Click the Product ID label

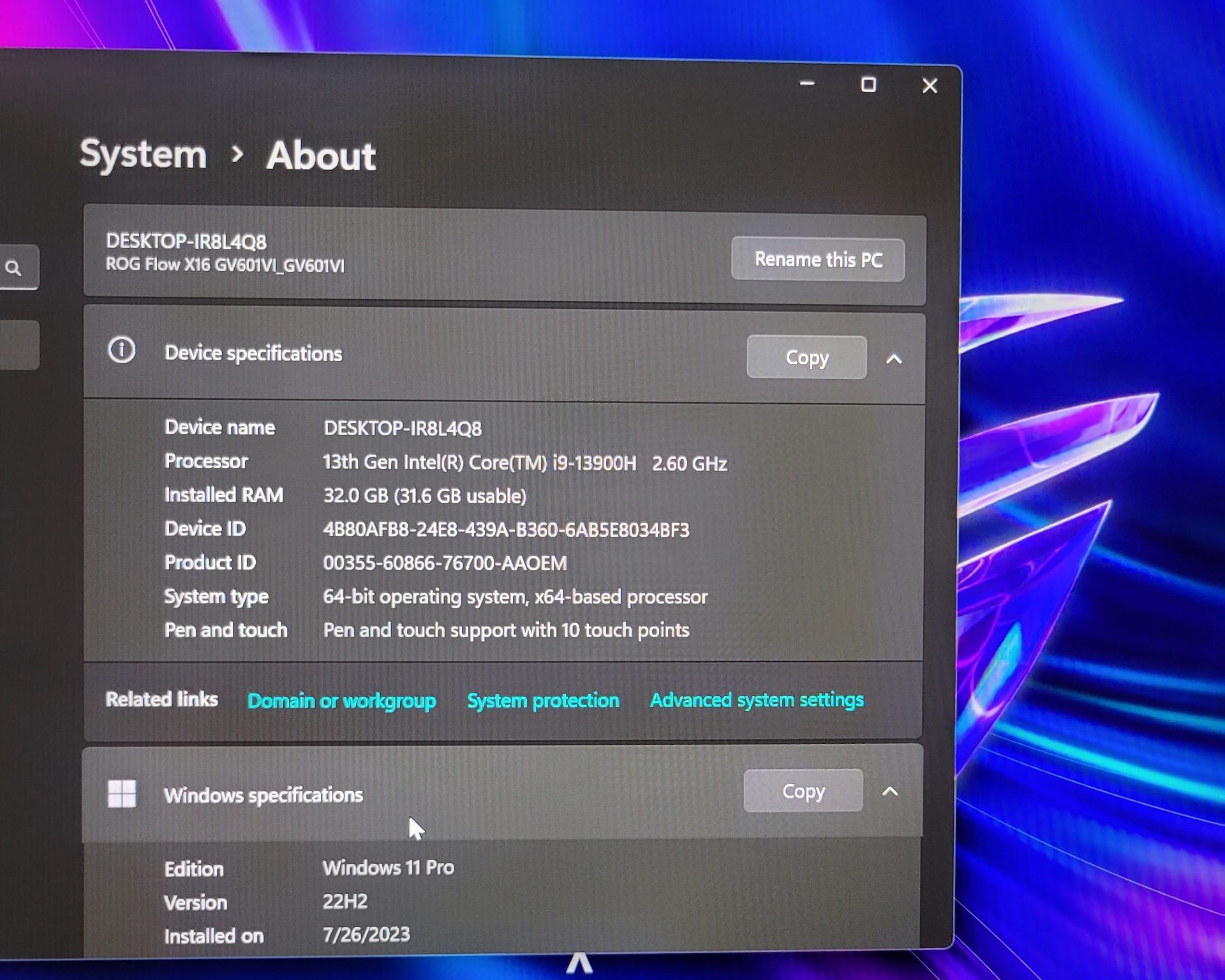click(210, 562)
